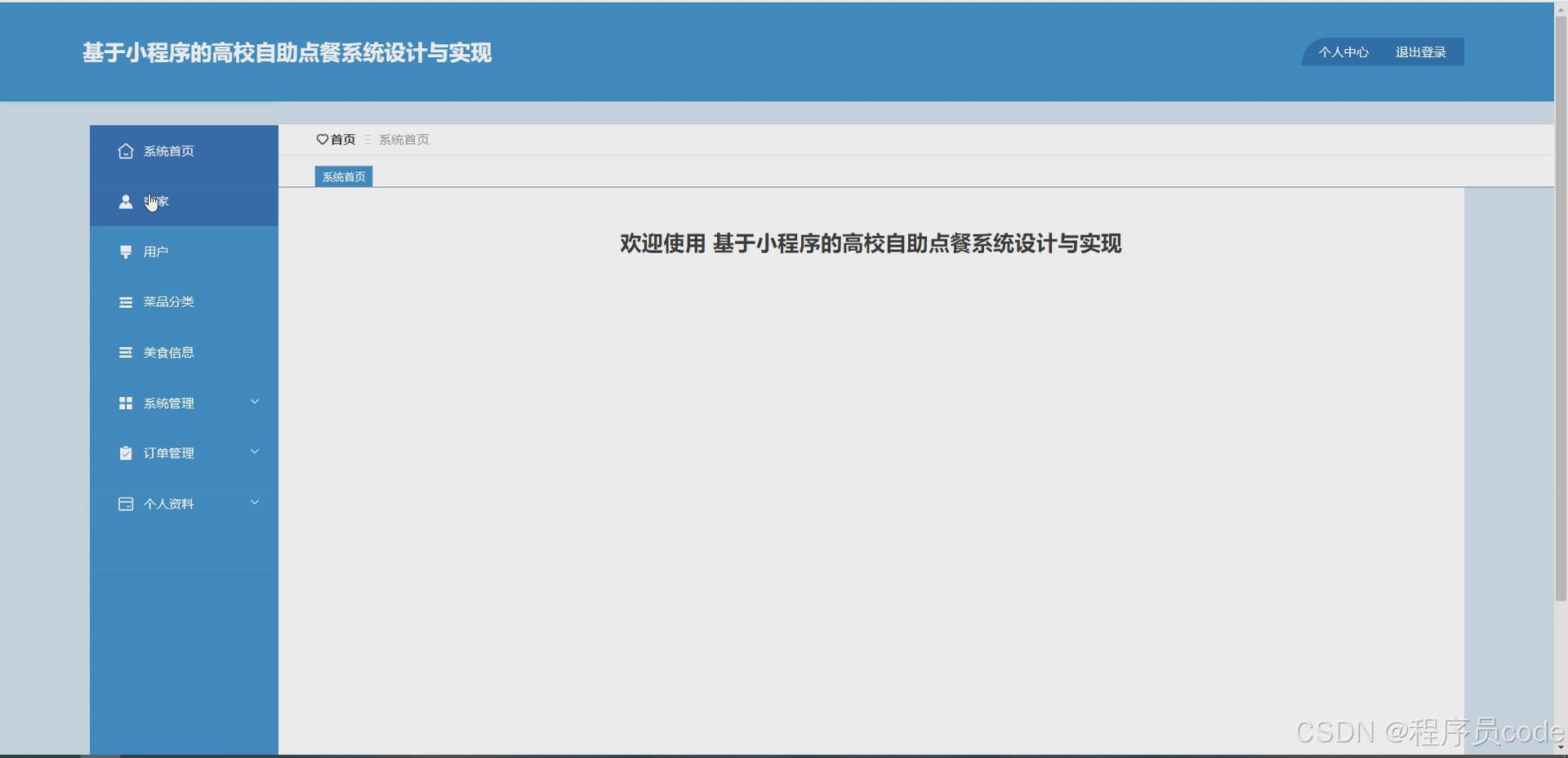Select the 系统管理 grid icon
This screenshot has height=758, width=1568.
tap(125, 403)
